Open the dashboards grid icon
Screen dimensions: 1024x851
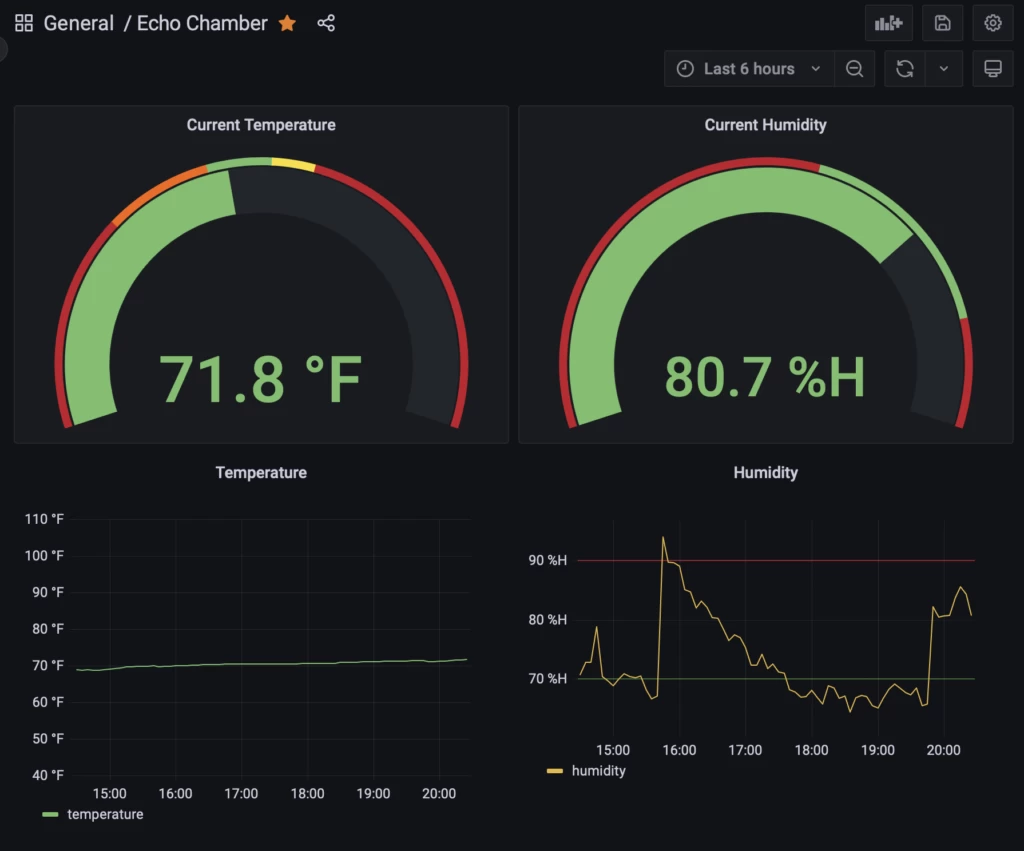[22, 22]
